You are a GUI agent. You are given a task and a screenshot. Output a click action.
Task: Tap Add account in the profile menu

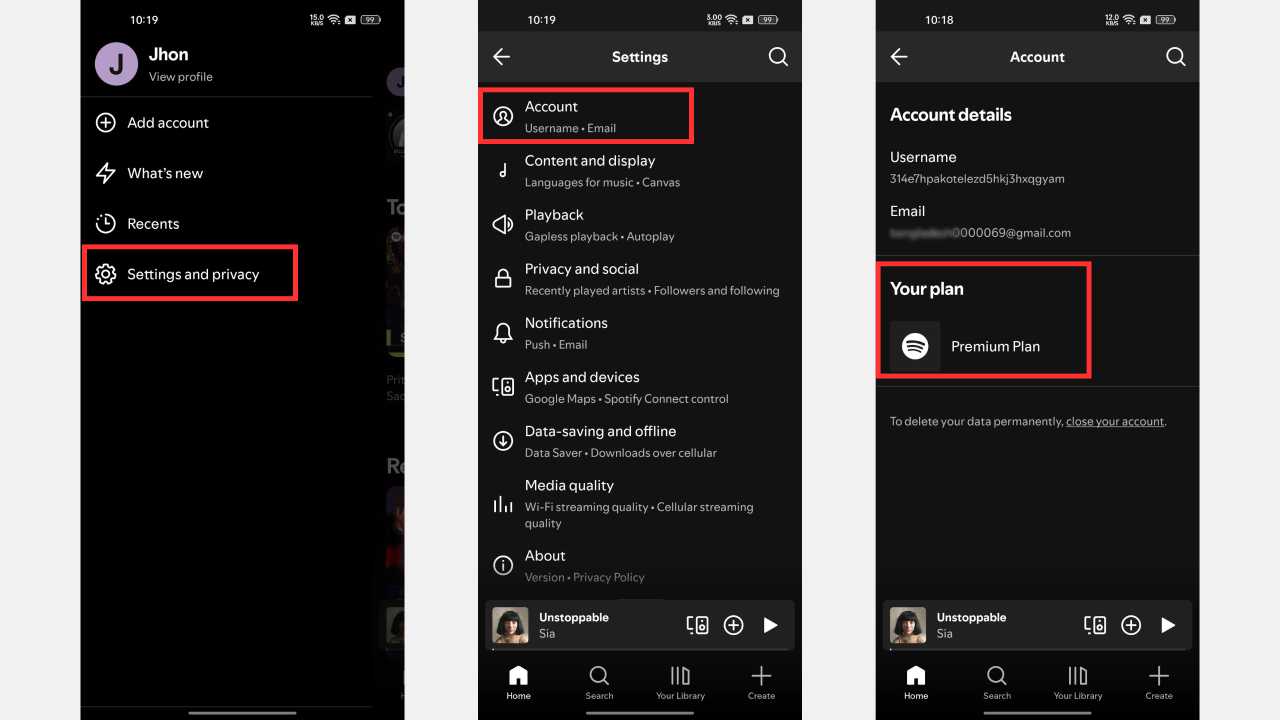pyautogui.click(x=167, y=123)
